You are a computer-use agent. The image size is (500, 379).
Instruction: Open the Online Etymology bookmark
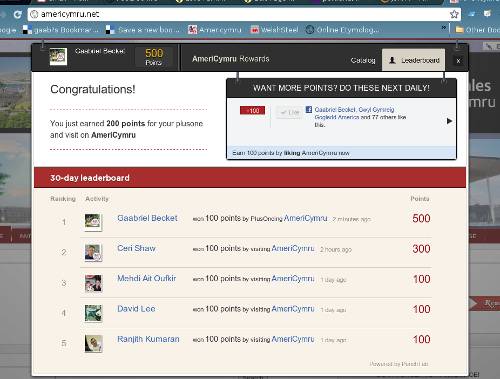(342, 30)
